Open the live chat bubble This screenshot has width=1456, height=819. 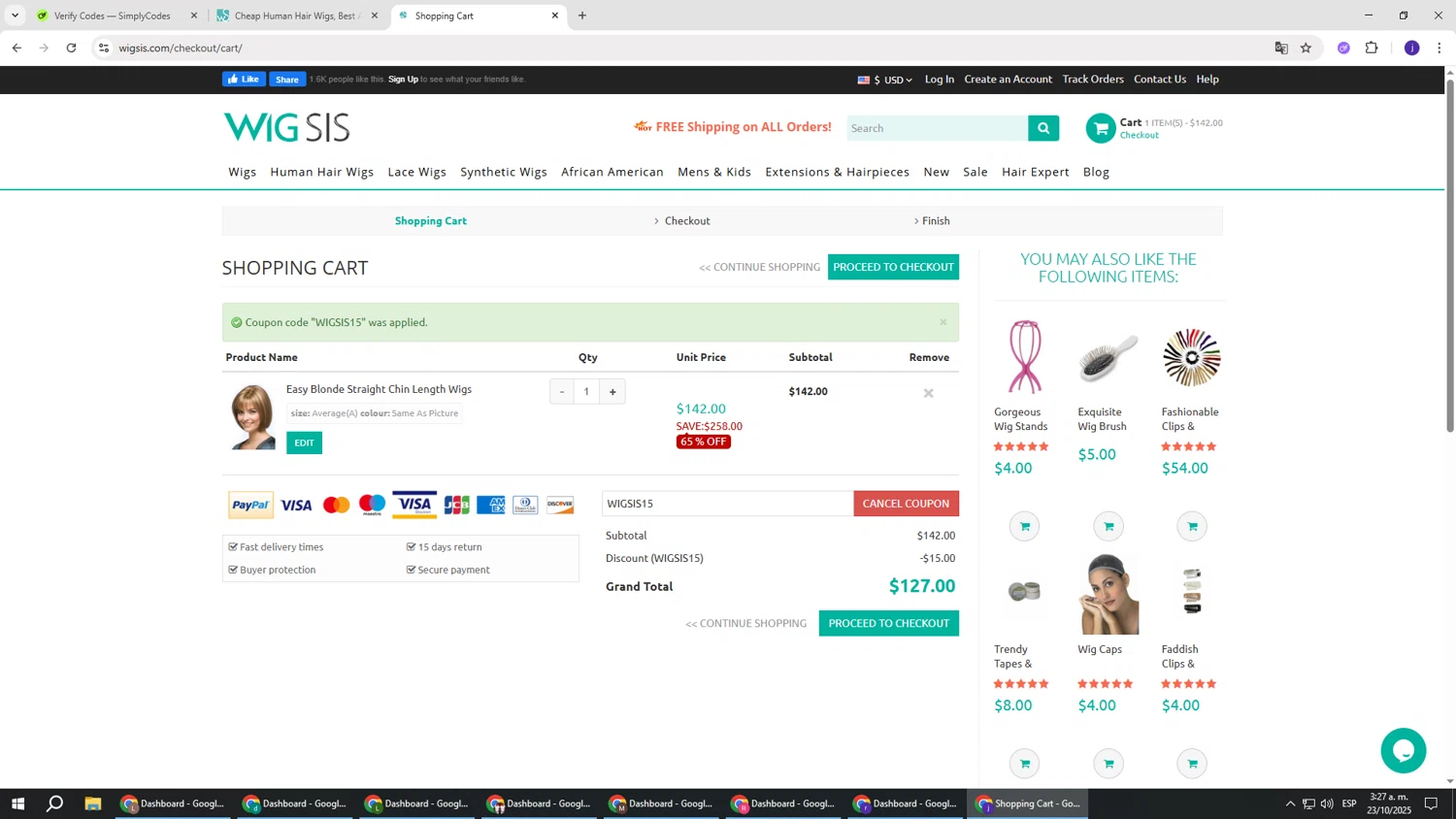tap(1403, 750)
